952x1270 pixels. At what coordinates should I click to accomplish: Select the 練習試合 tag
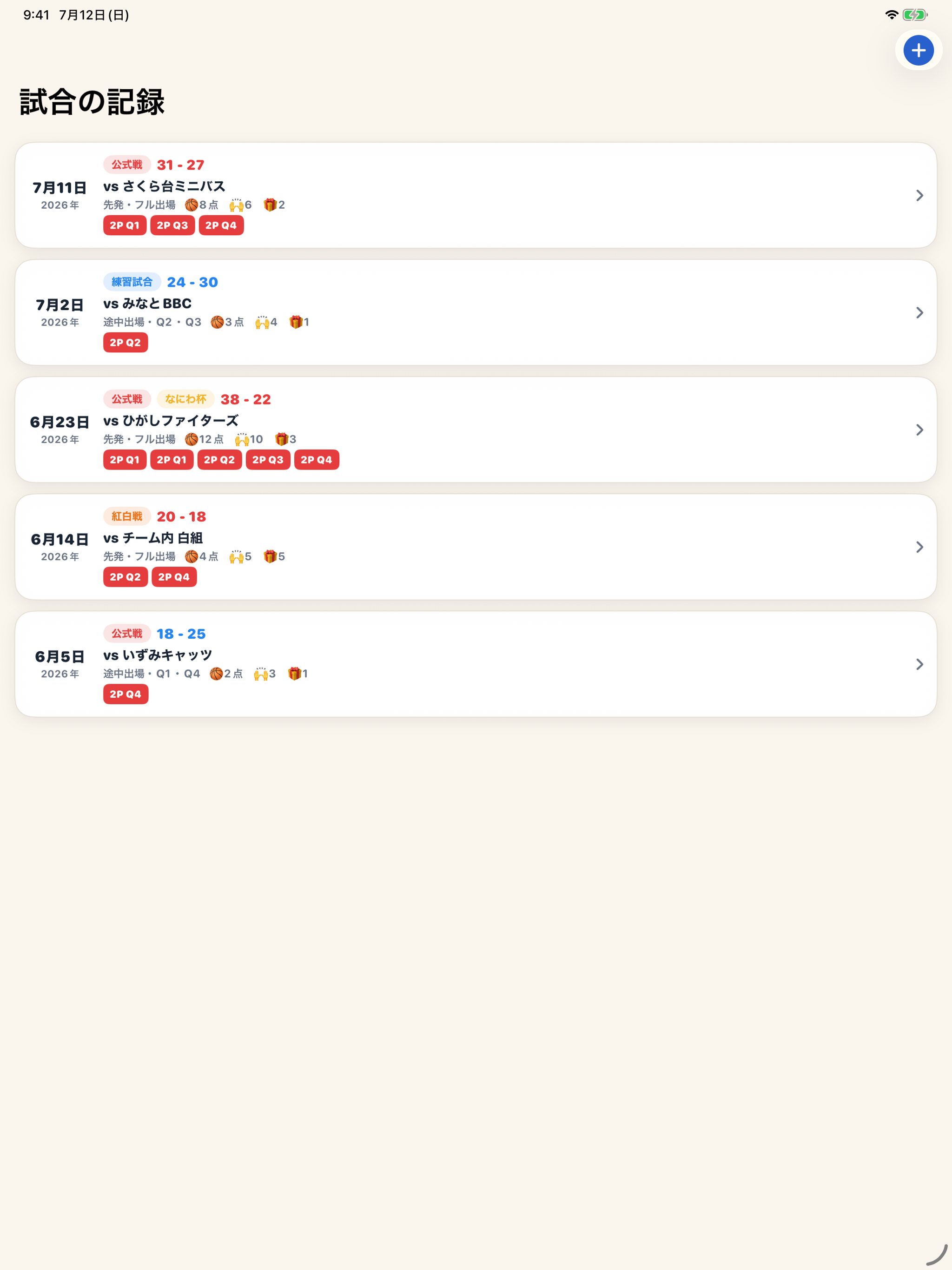click(x=132, y=282)
